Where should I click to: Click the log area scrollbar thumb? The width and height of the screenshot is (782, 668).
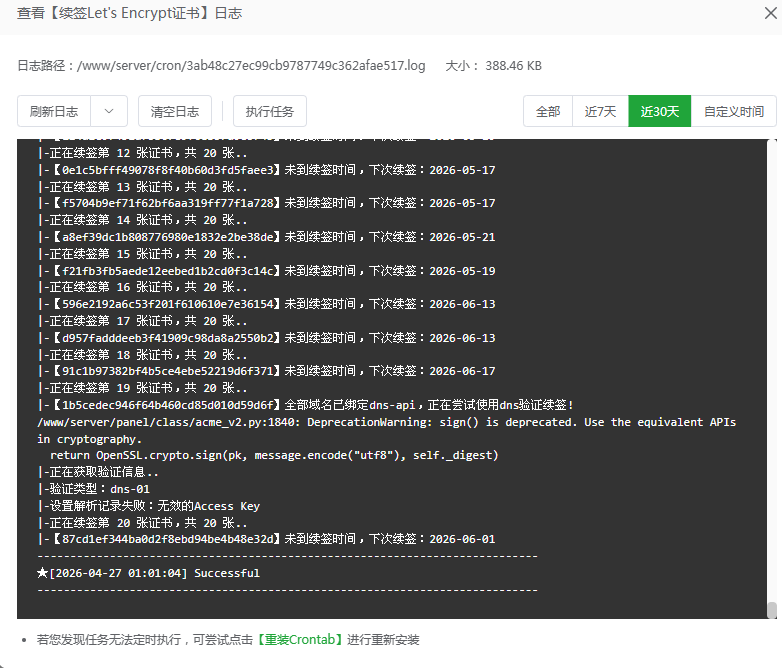[772, 610]
